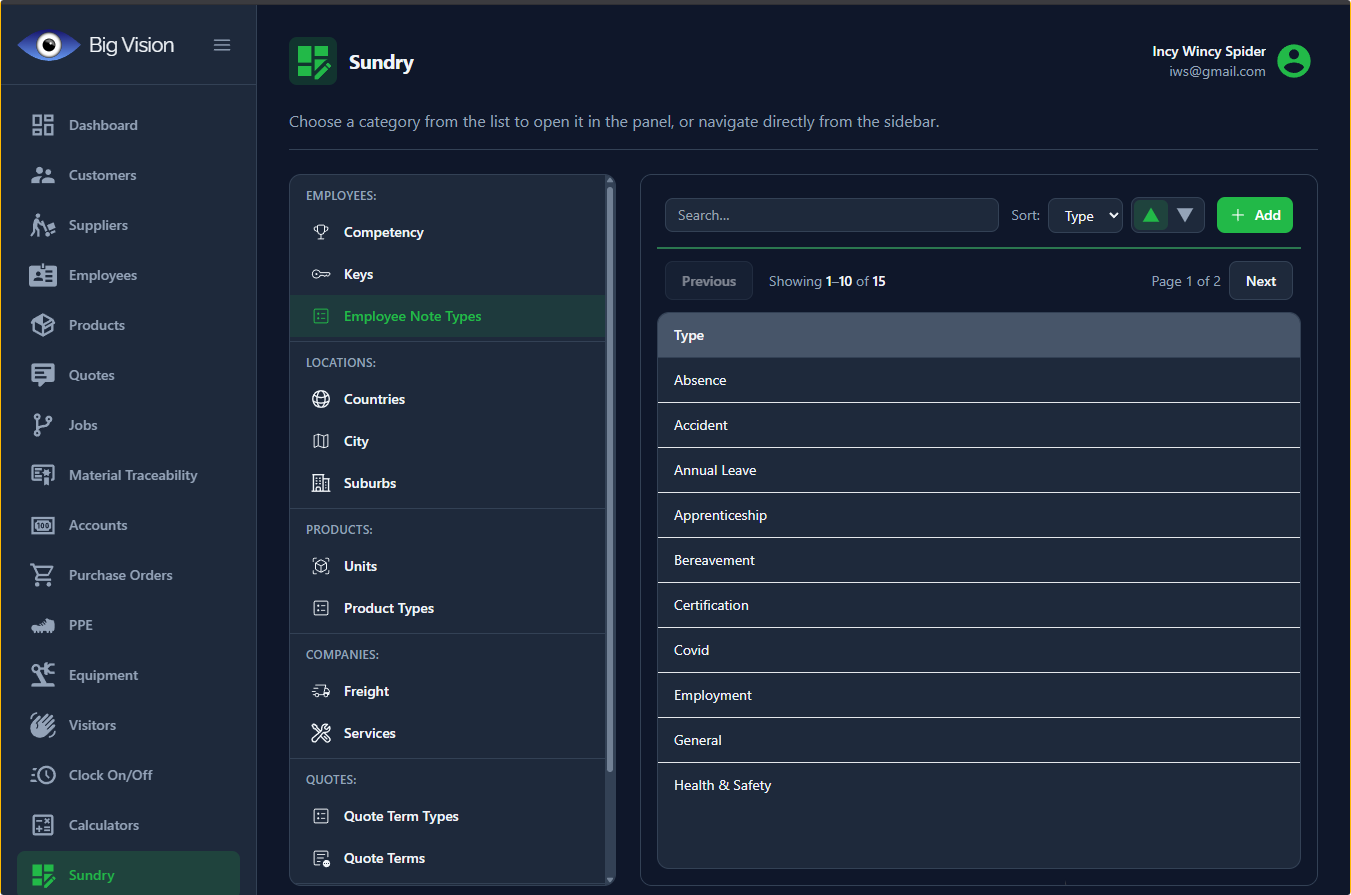Open the Sort by Type dropdown
Viewport: 1351px width, 895px height.
pyautogui.click(x=1085, y=215)
